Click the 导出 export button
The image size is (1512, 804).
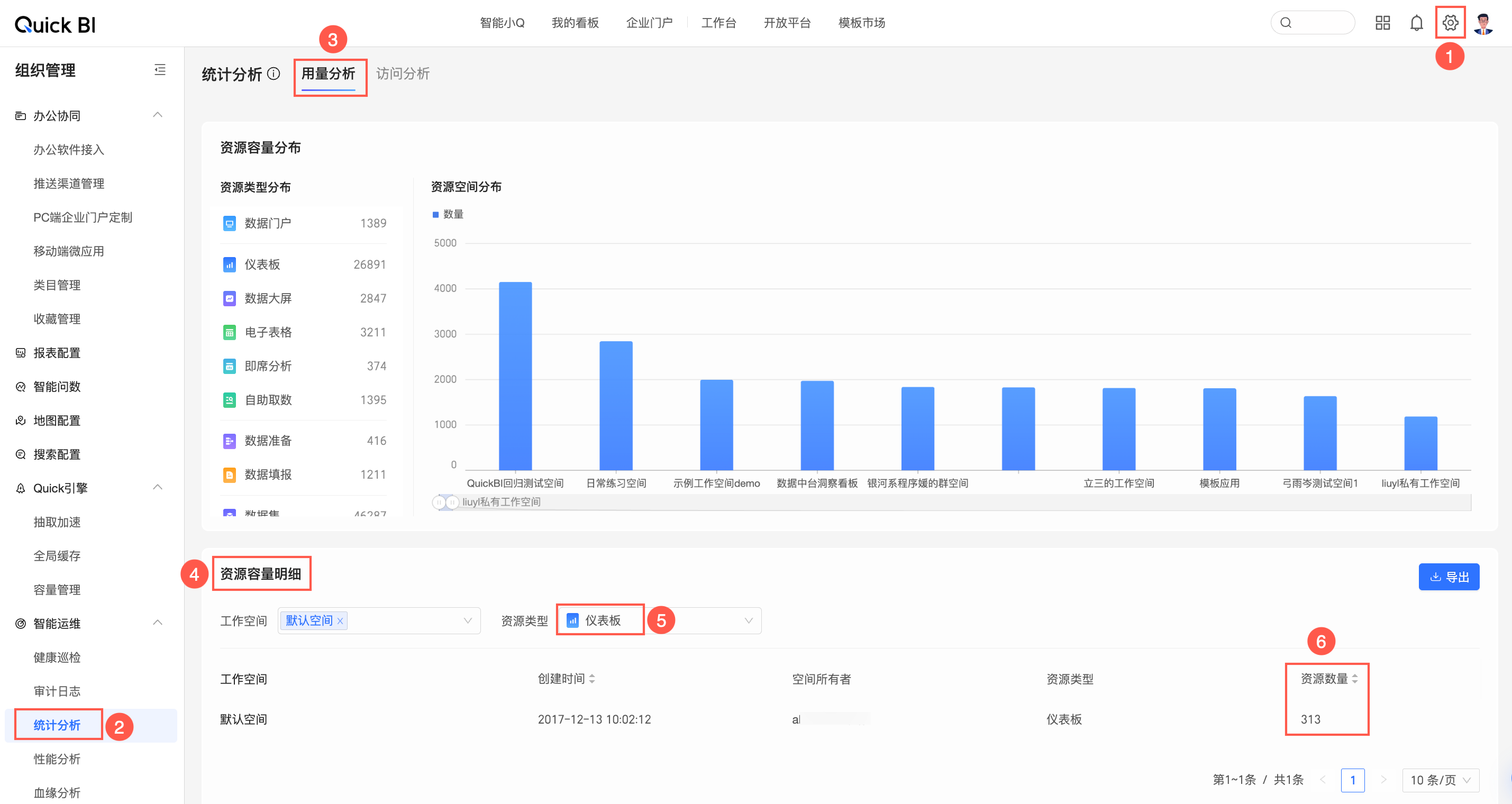coord(1449,577)
